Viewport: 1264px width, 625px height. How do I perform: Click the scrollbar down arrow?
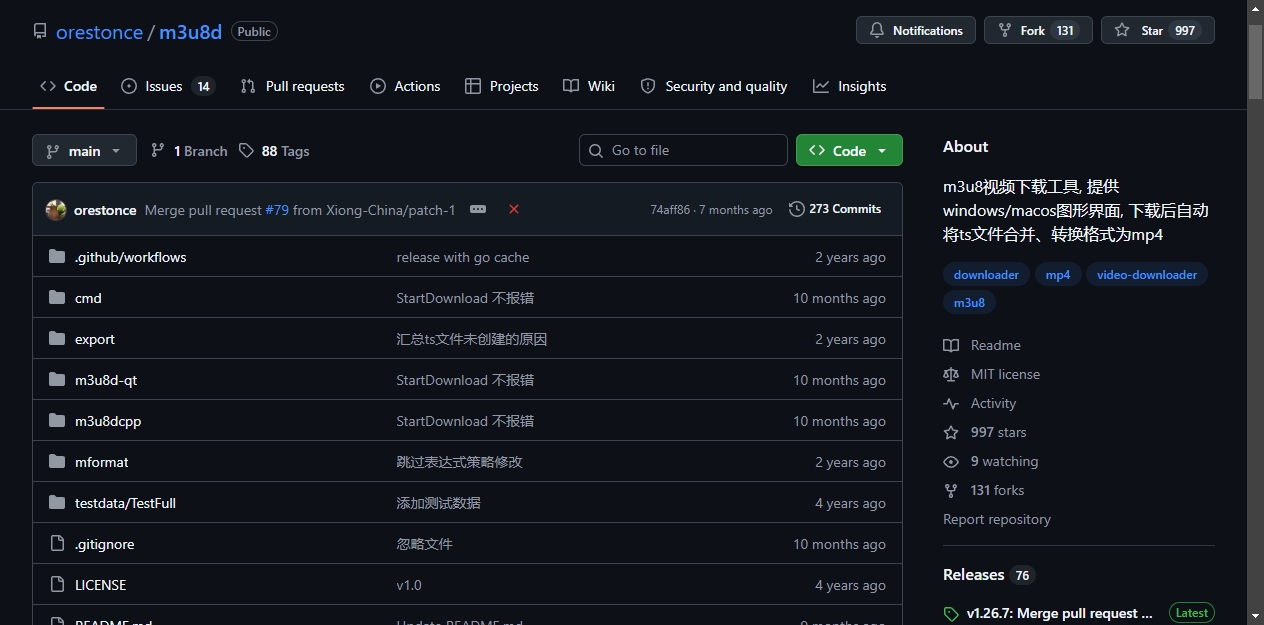(x=1255, y=616)
